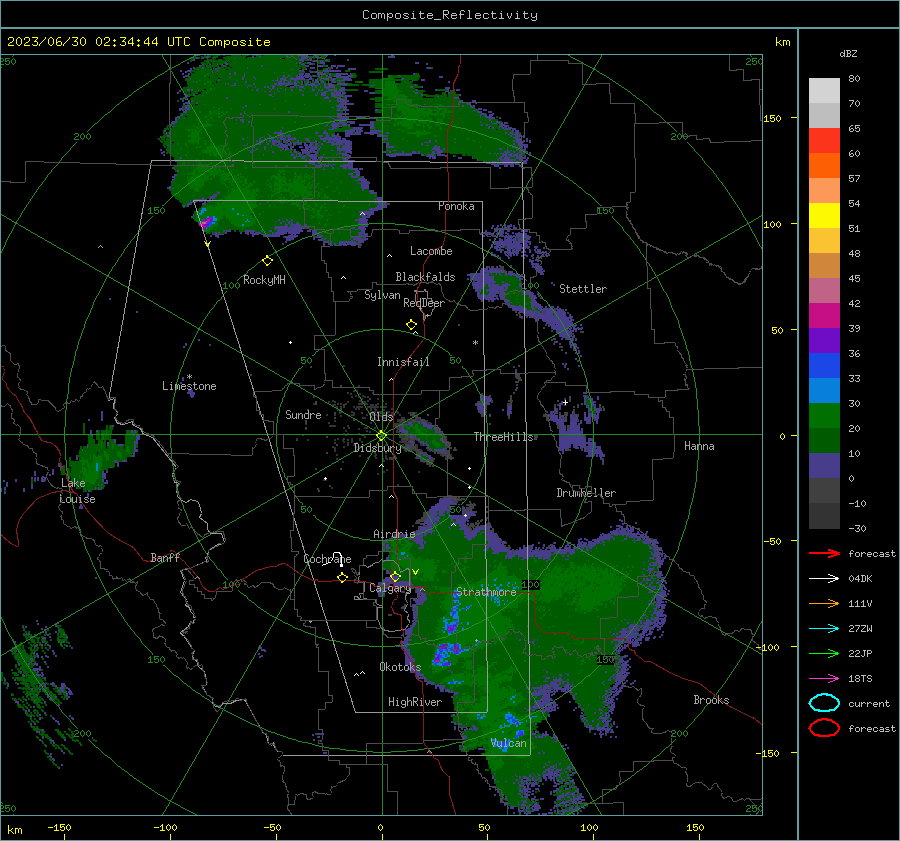Click the yellow 51-54 dBZ swatch

pos(824,216)
